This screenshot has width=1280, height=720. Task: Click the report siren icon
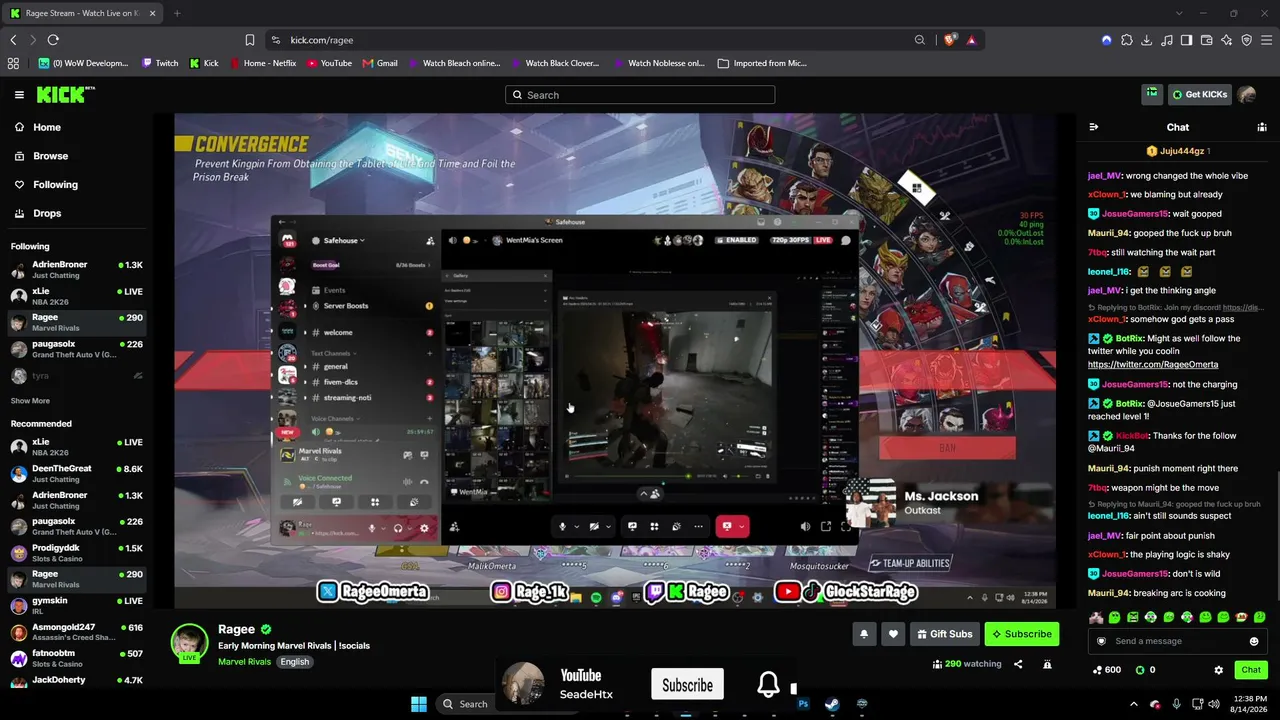1047,664
